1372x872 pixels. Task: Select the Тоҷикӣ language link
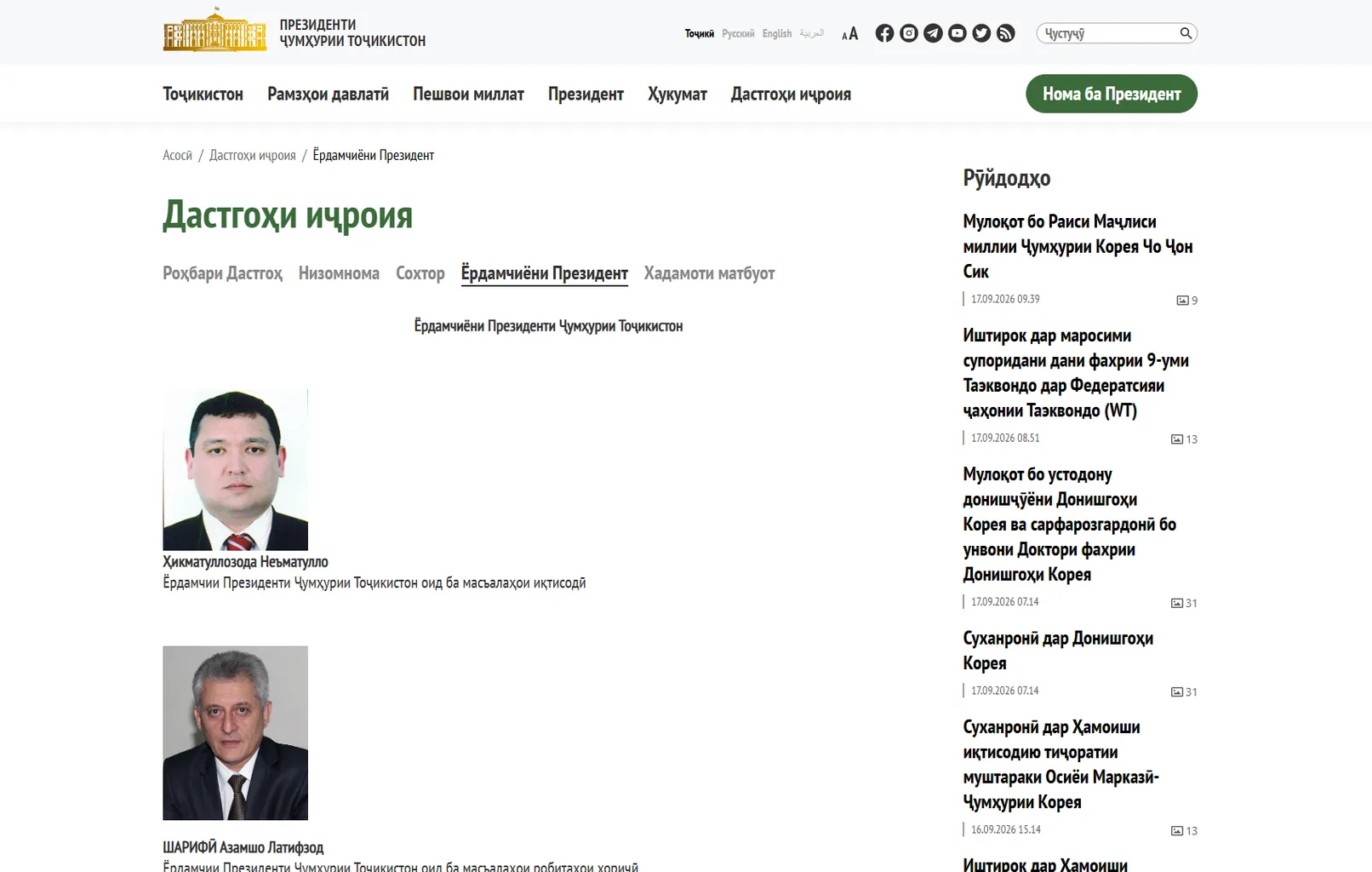[x=700, y=33]
